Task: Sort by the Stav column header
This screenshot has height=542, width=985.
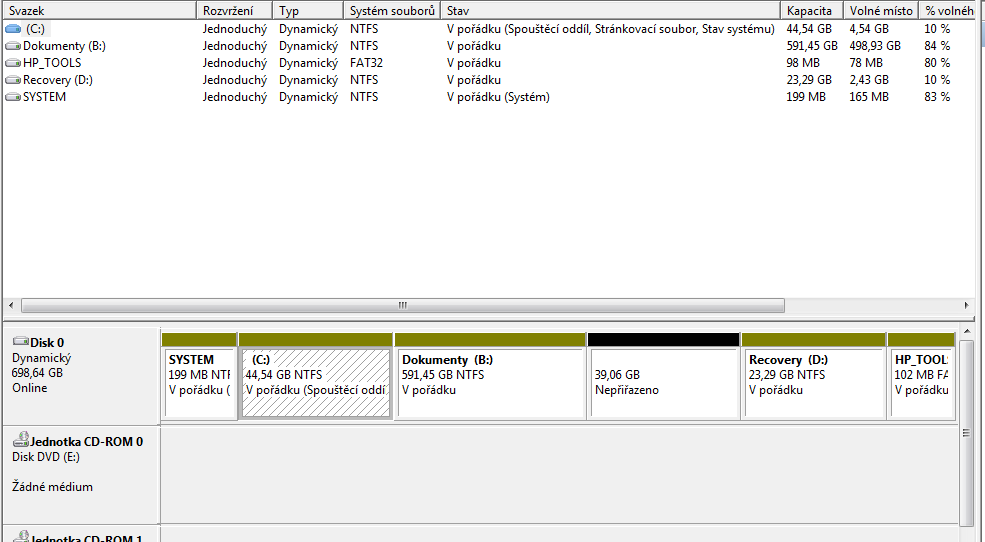Action: pos(610,11)
